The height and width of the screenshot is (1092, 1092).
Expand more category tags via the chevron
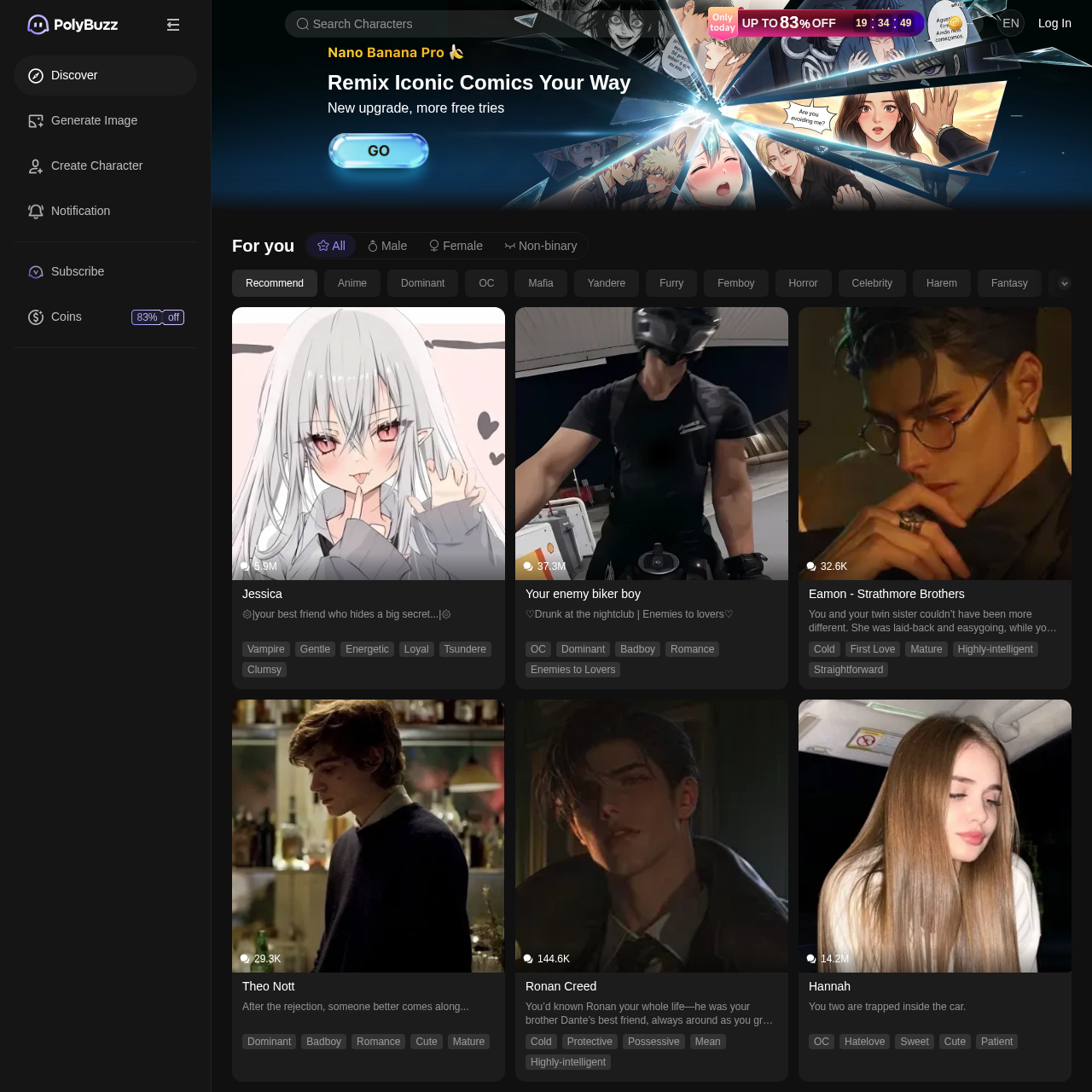coord(1063,283)
